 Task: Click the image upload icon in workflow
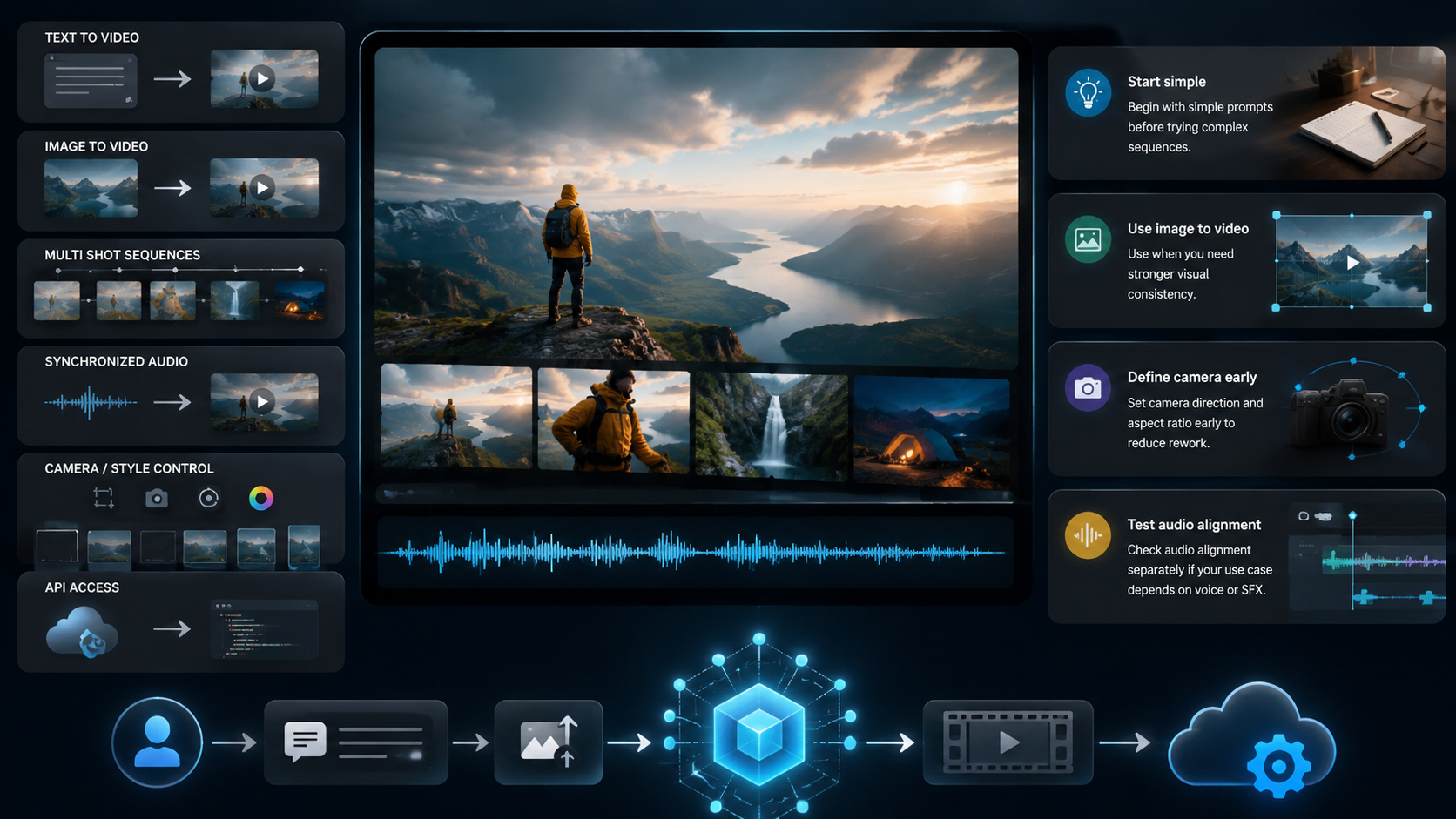(549, 742)
